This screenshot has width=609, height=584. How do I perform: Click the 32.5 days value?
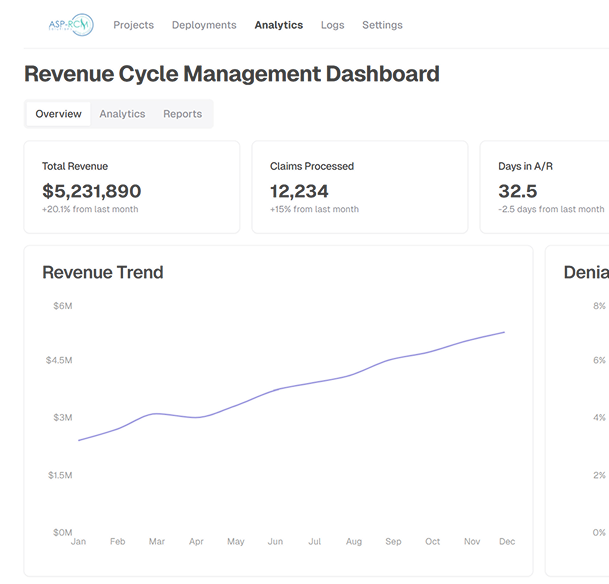(x=517, y=191)
